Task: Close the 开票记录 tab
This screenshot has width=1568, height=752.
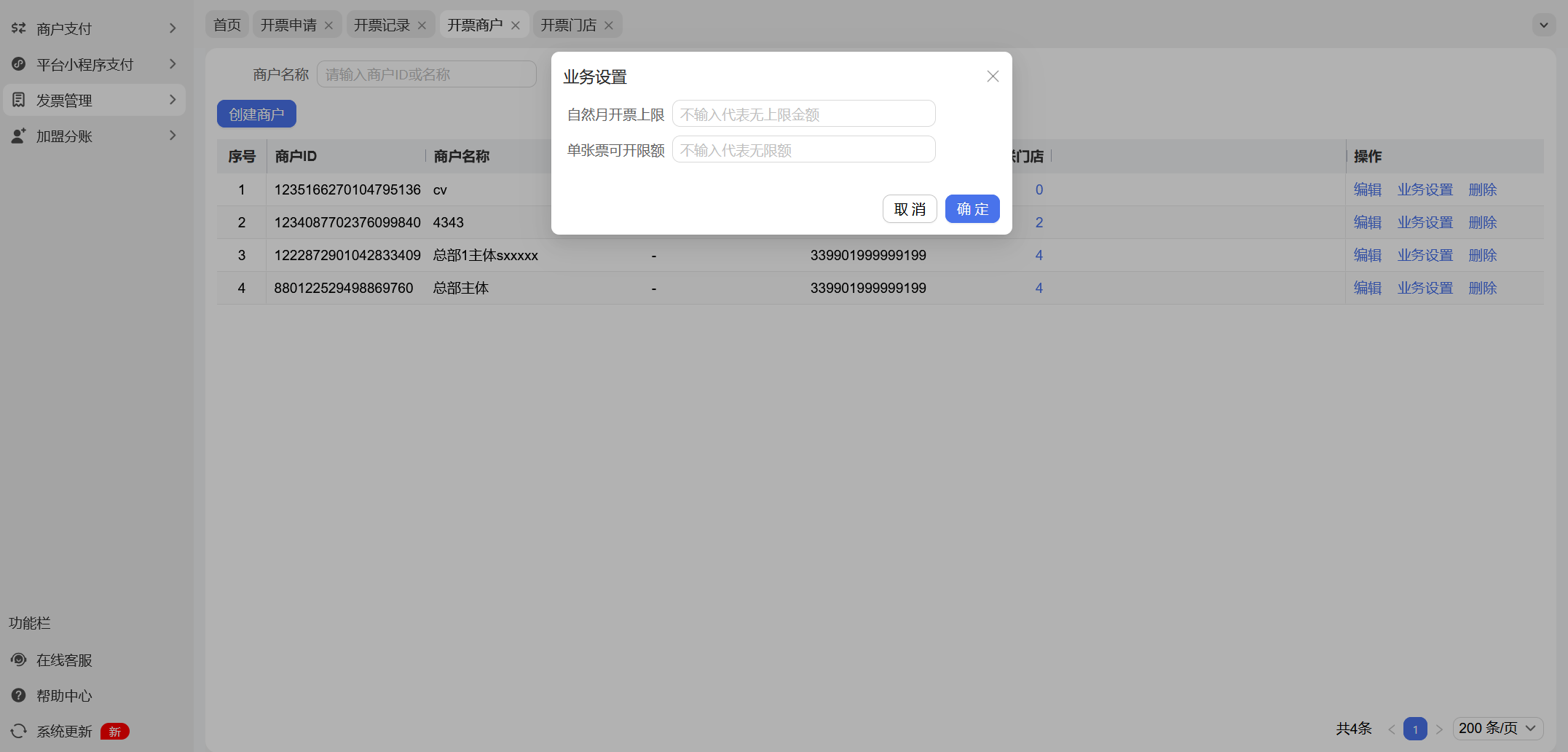Action: click(x=422, y=26)
